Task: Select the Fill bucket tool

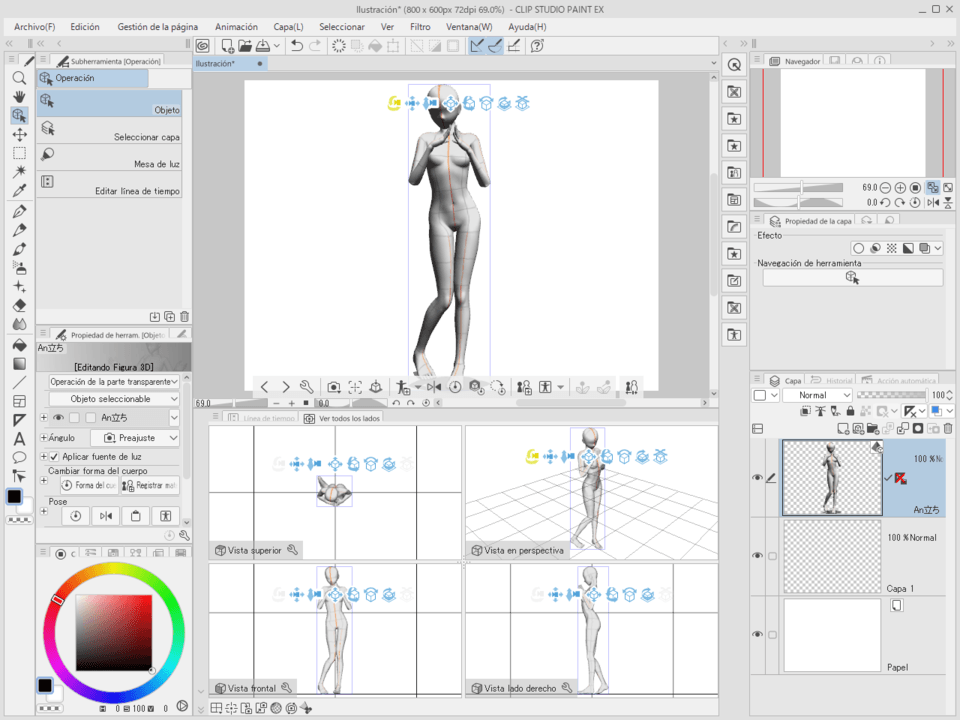Action: pos(19,345)
